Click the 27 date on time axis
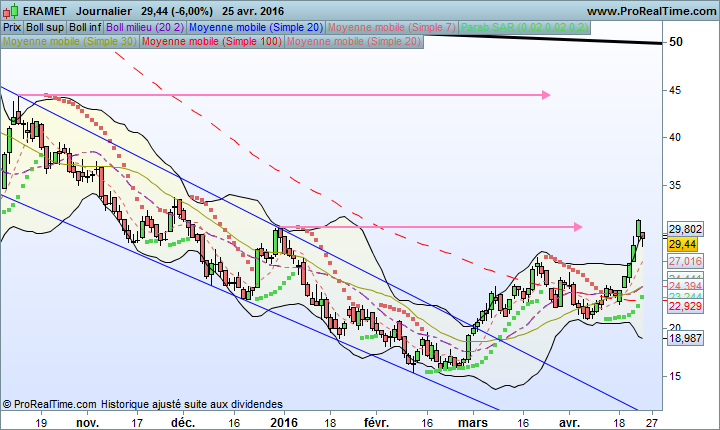Viewport: 720px width, 430px height. 652,422
